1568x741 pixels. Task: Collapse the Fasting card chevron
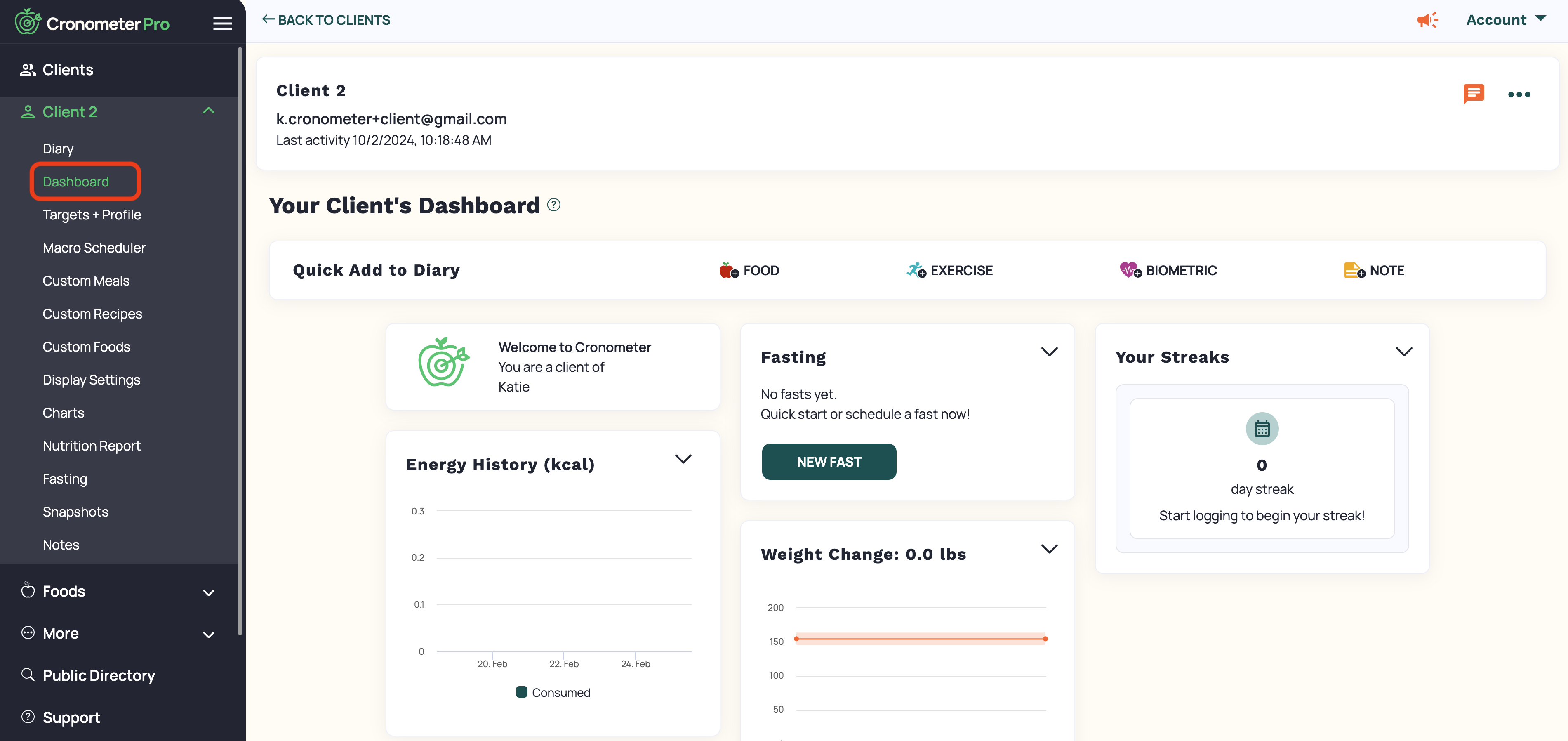tap(1049, 352)
